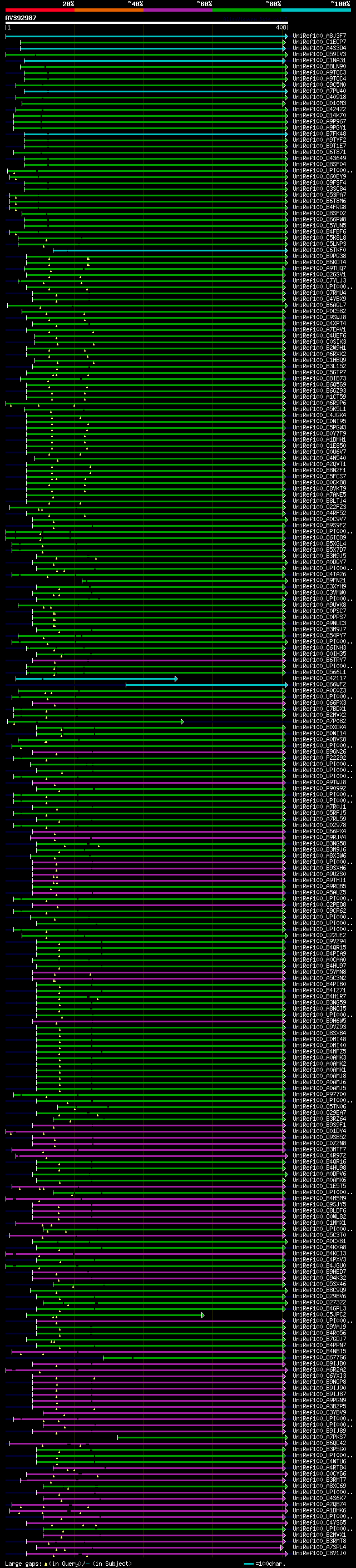Click the green ~80% identity legend bar

pos(246,10)
